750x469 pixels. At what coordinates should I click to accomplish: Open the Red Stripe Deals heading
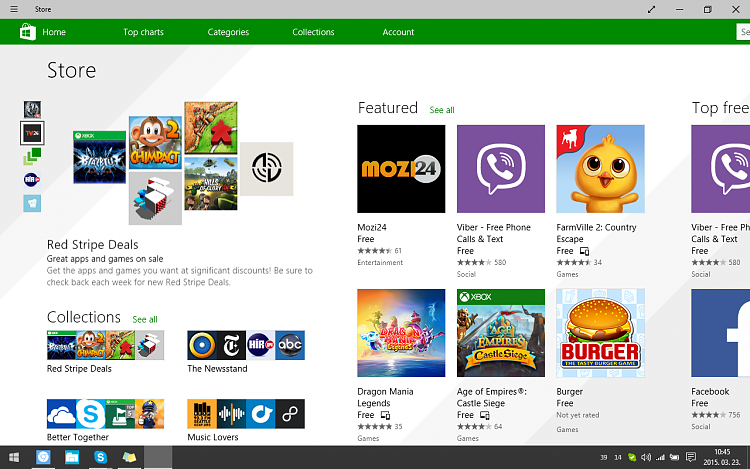pyautogui.click(x=93, y=244)
